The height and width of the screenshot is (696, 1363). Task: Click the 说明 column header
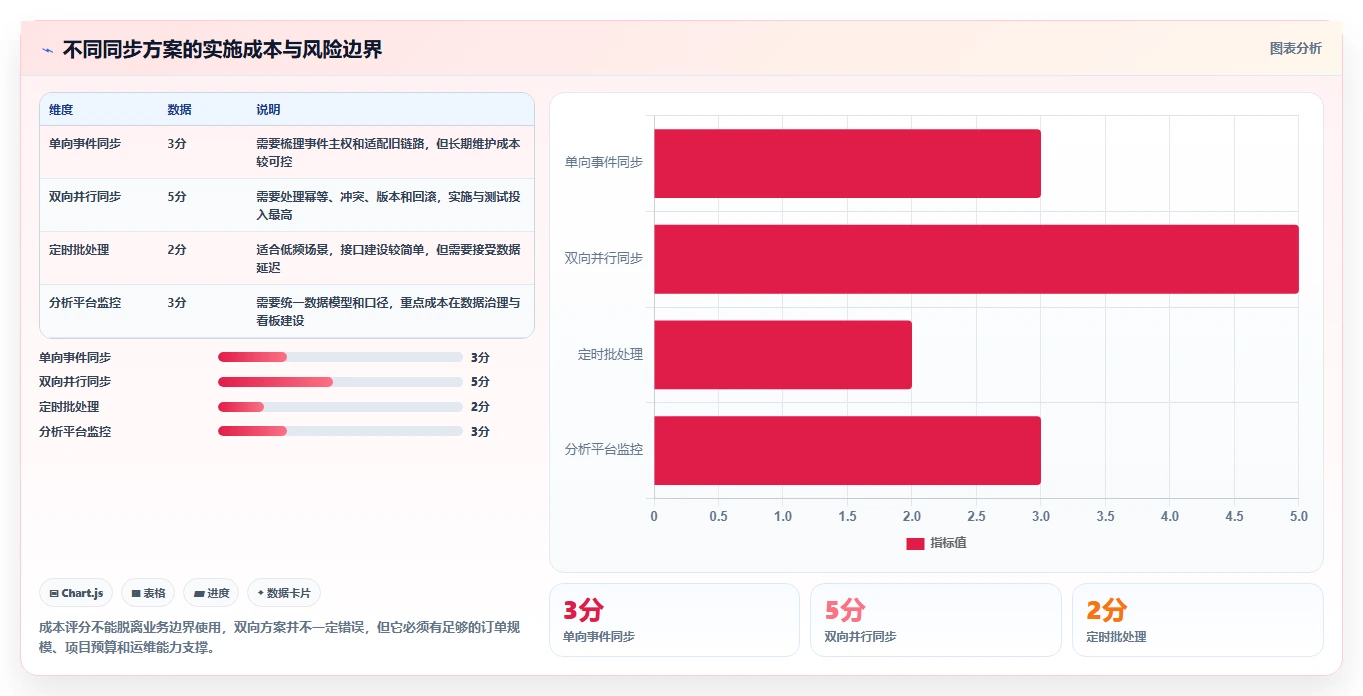(268, 110)
